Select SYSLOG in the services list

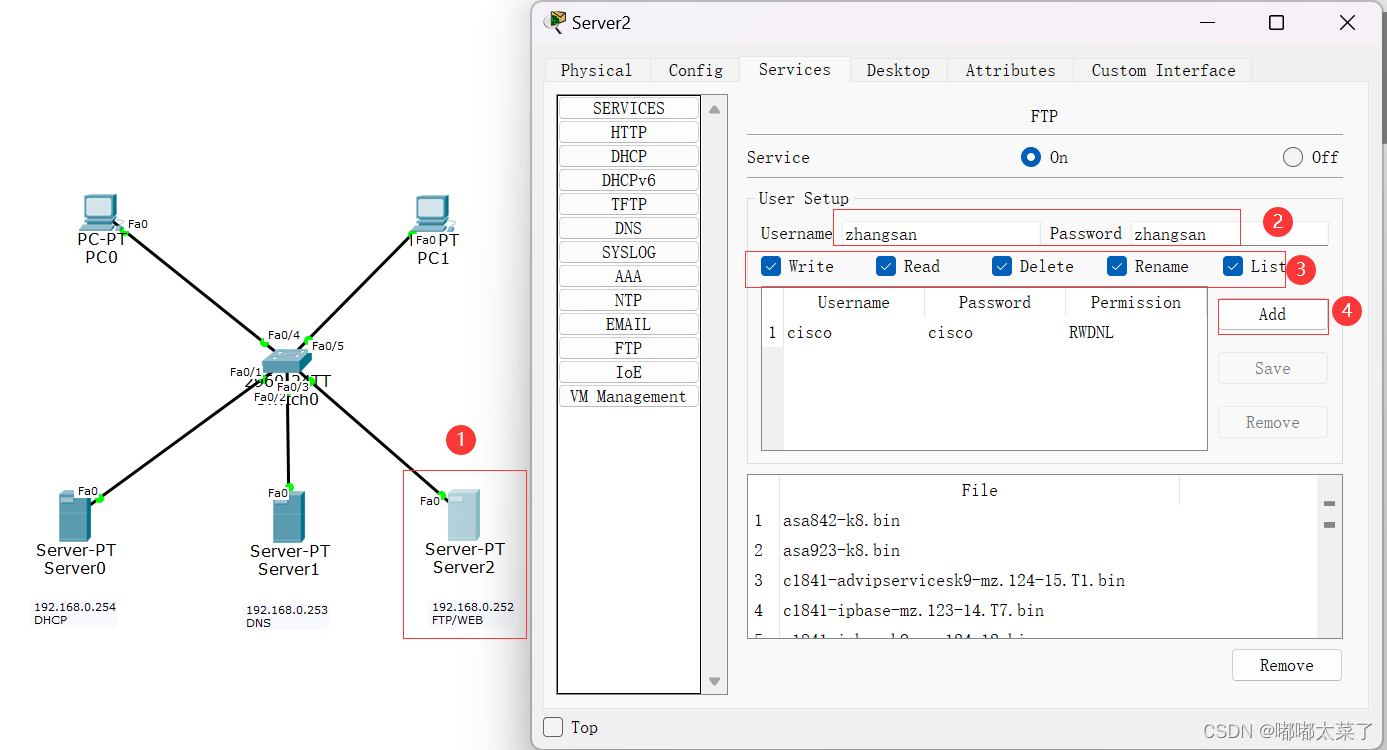click(x=629, y=252)
